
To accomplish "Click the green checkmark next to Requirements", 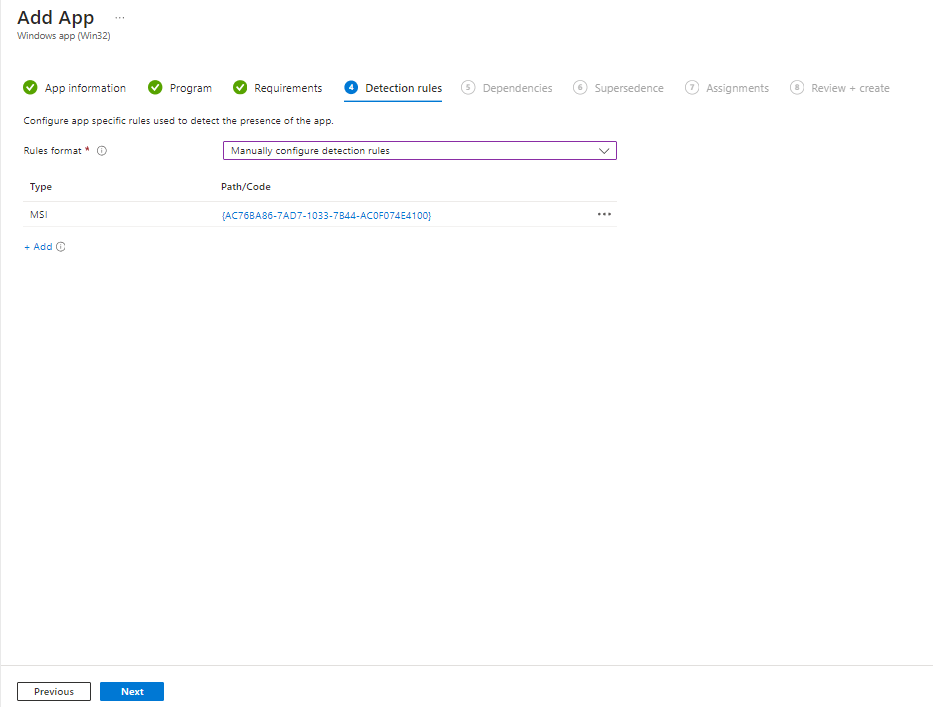I will [240, 88].
